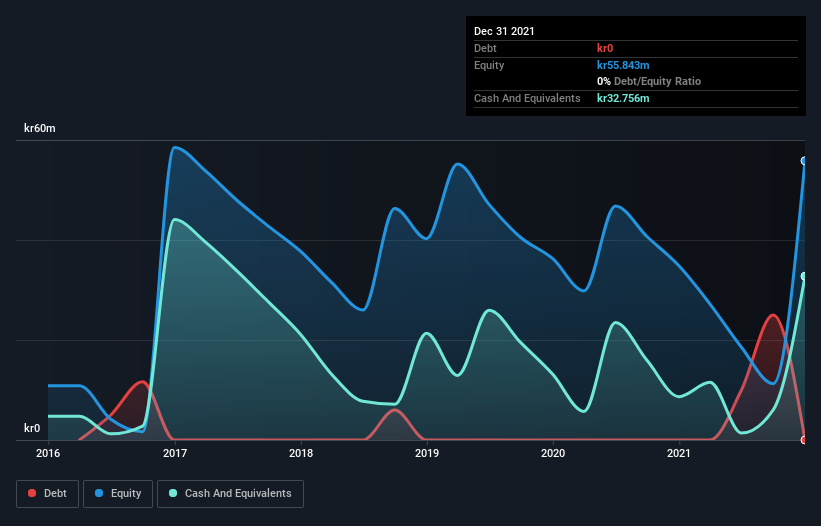Click the teal Cash And Equivalents legend dot
Image resolution: width=821 pixels, height=526 pixels.
click(x=173, y=493)
